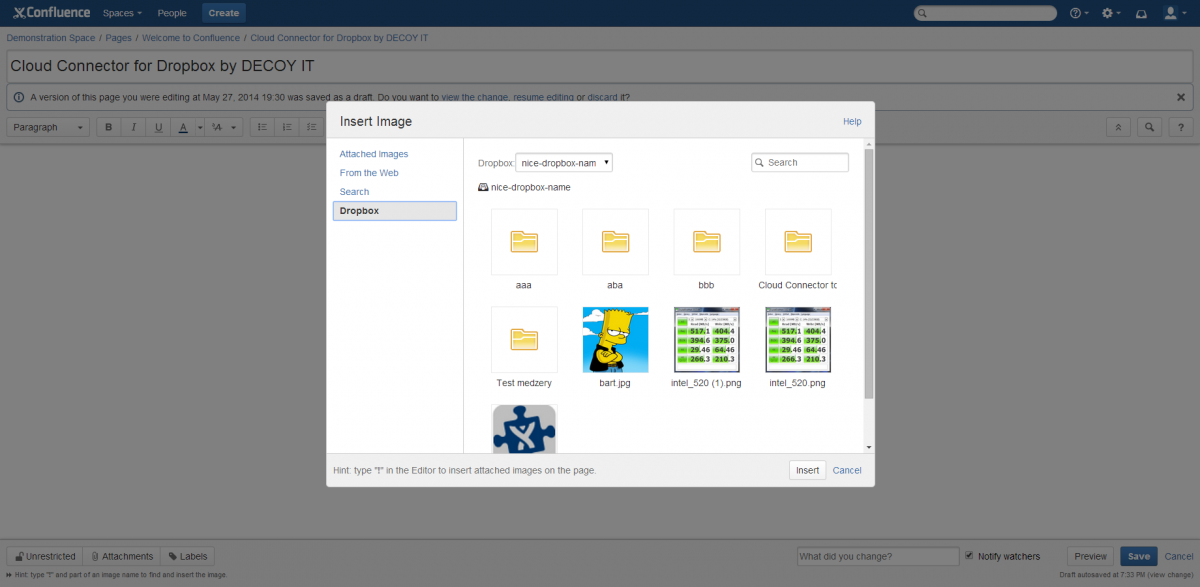Toggle the Notify watchers checkbox
The width and height of the screenshot is (1200, 587).
click(x=969, y=556)
